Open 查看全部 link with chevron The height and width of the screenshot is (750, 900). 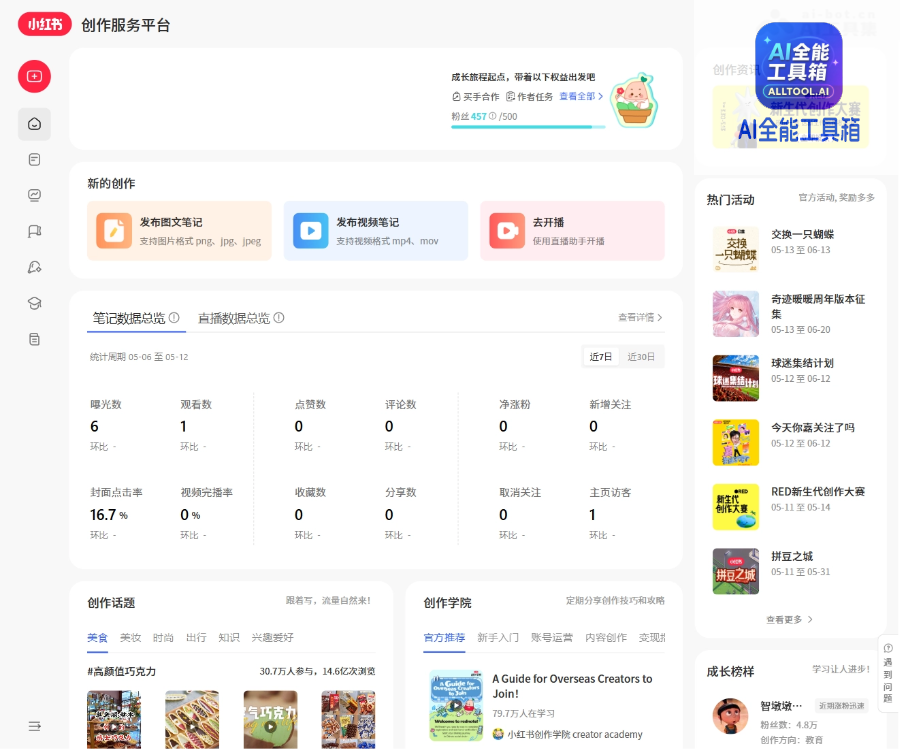[581, 96]
